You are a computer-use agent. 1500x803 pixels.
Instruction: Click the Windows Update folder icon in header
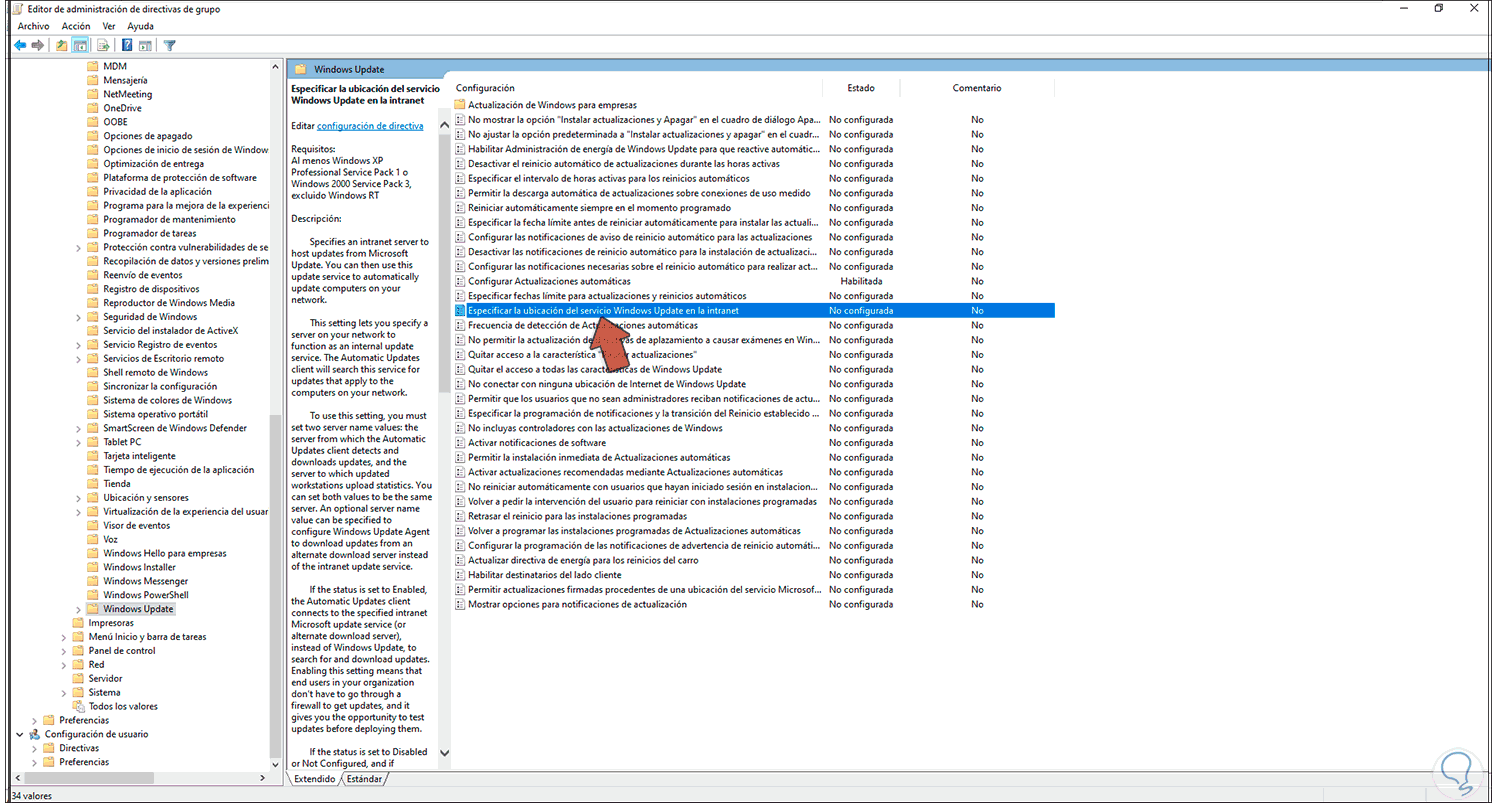300,69
